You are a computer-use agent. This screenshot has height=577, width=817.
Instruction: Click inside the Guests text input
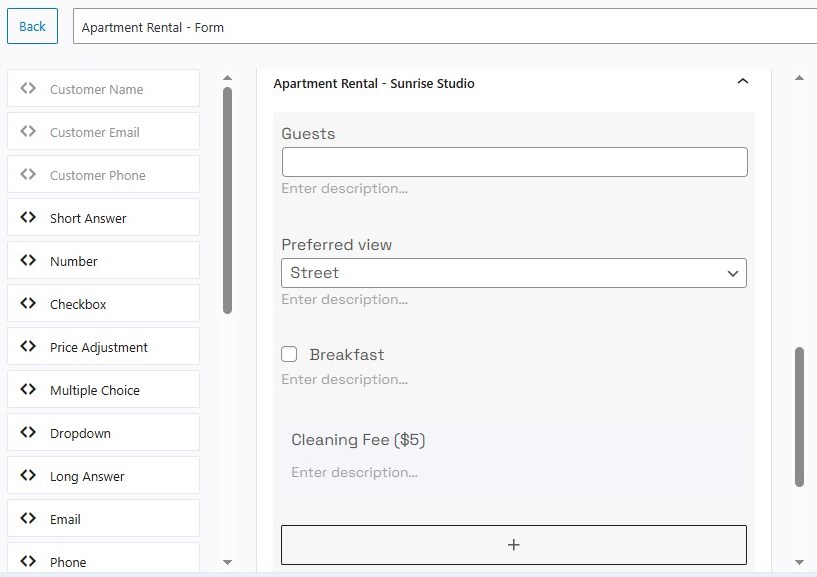tap(513, 161)
